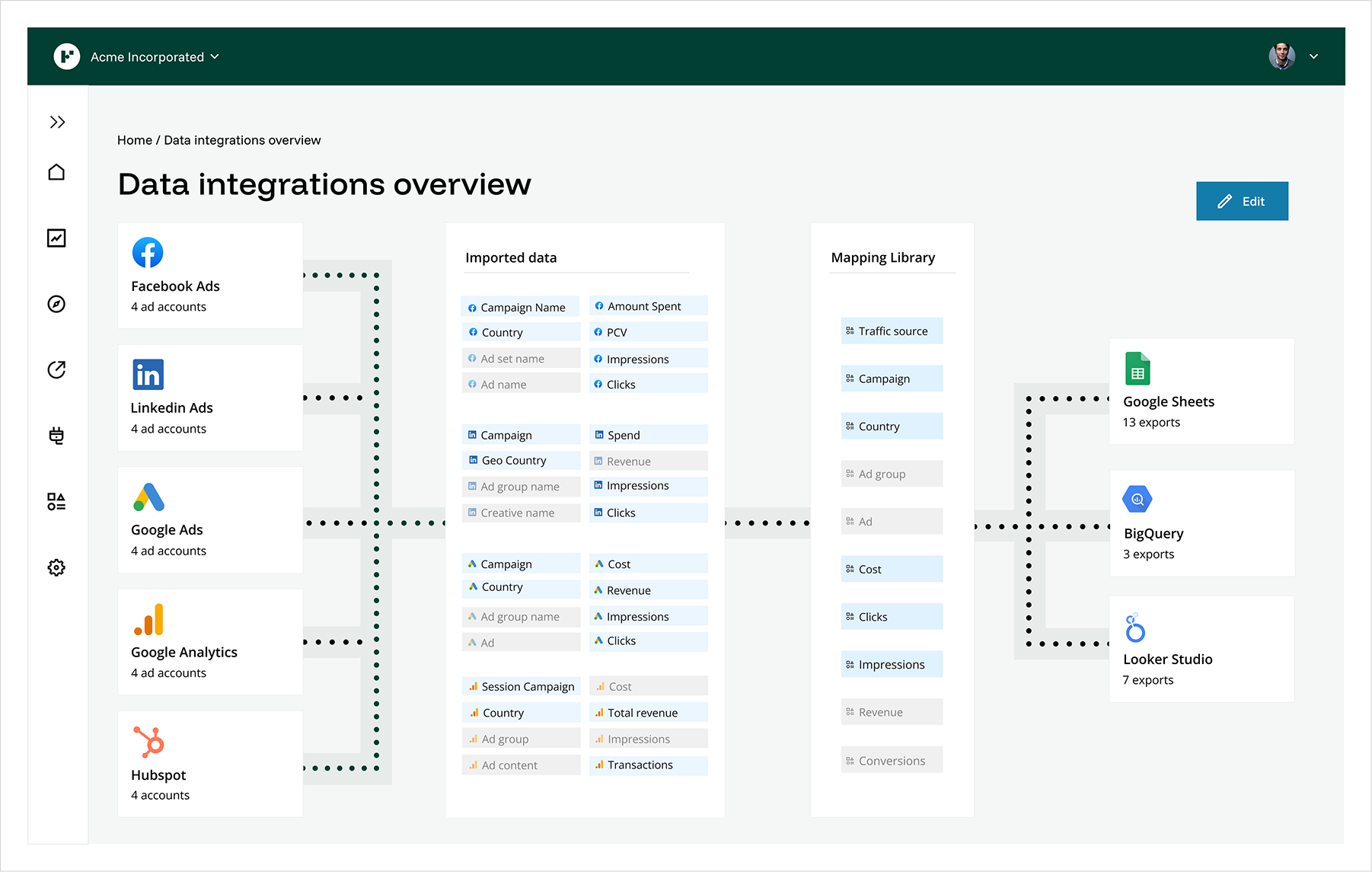Click the BigQuery hexagon icon
Screen dimensions: 1372x872
click(x=1137, y=499)
